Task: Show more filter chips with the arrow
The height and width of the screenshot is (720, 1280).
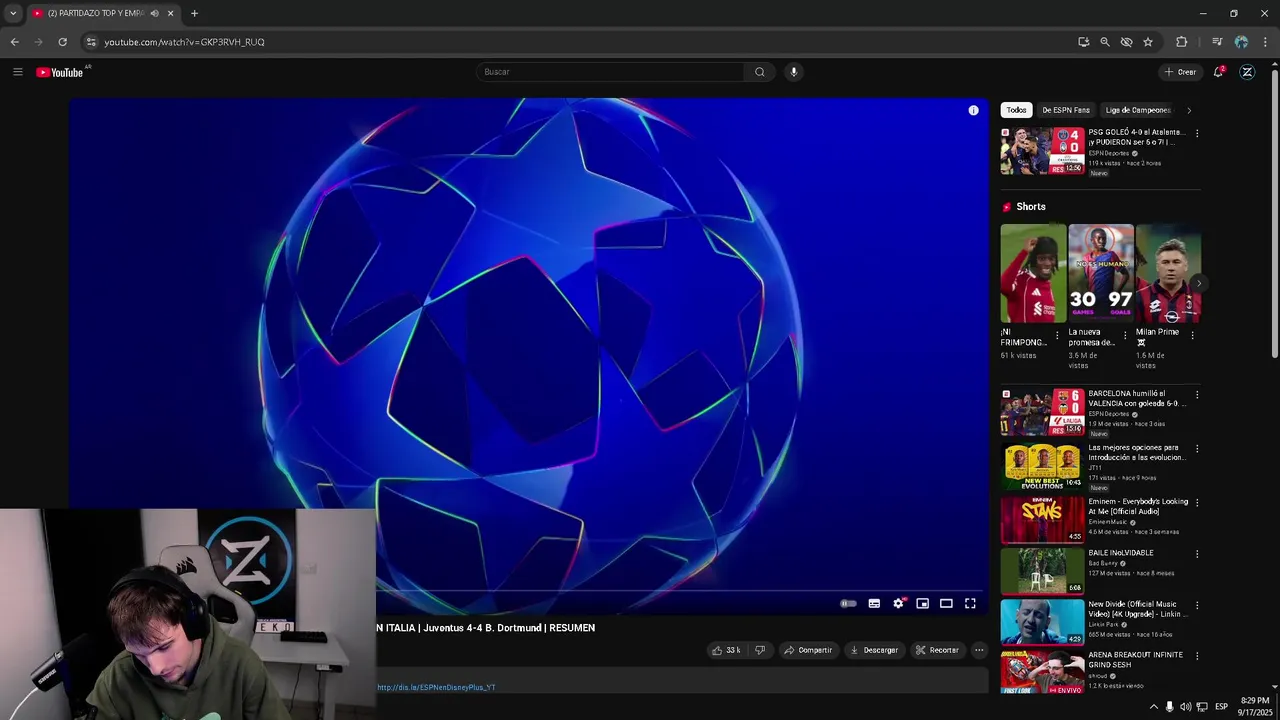Action: (x=1189, y=110)
